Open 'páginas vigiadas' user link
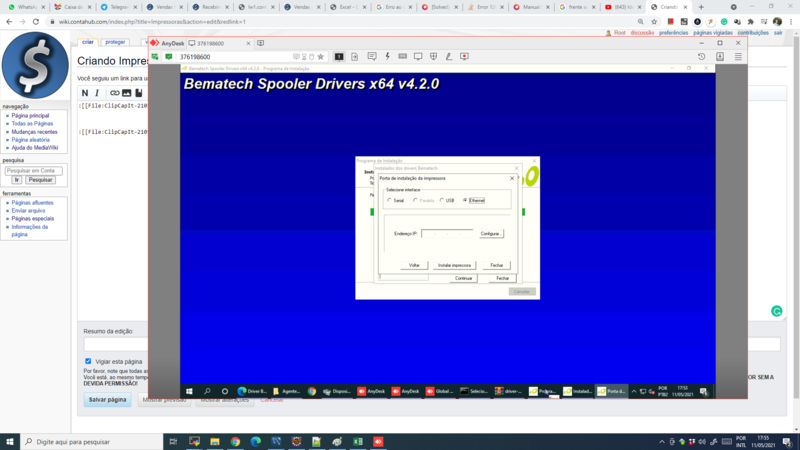800x450 pixels. coord(713,33)
